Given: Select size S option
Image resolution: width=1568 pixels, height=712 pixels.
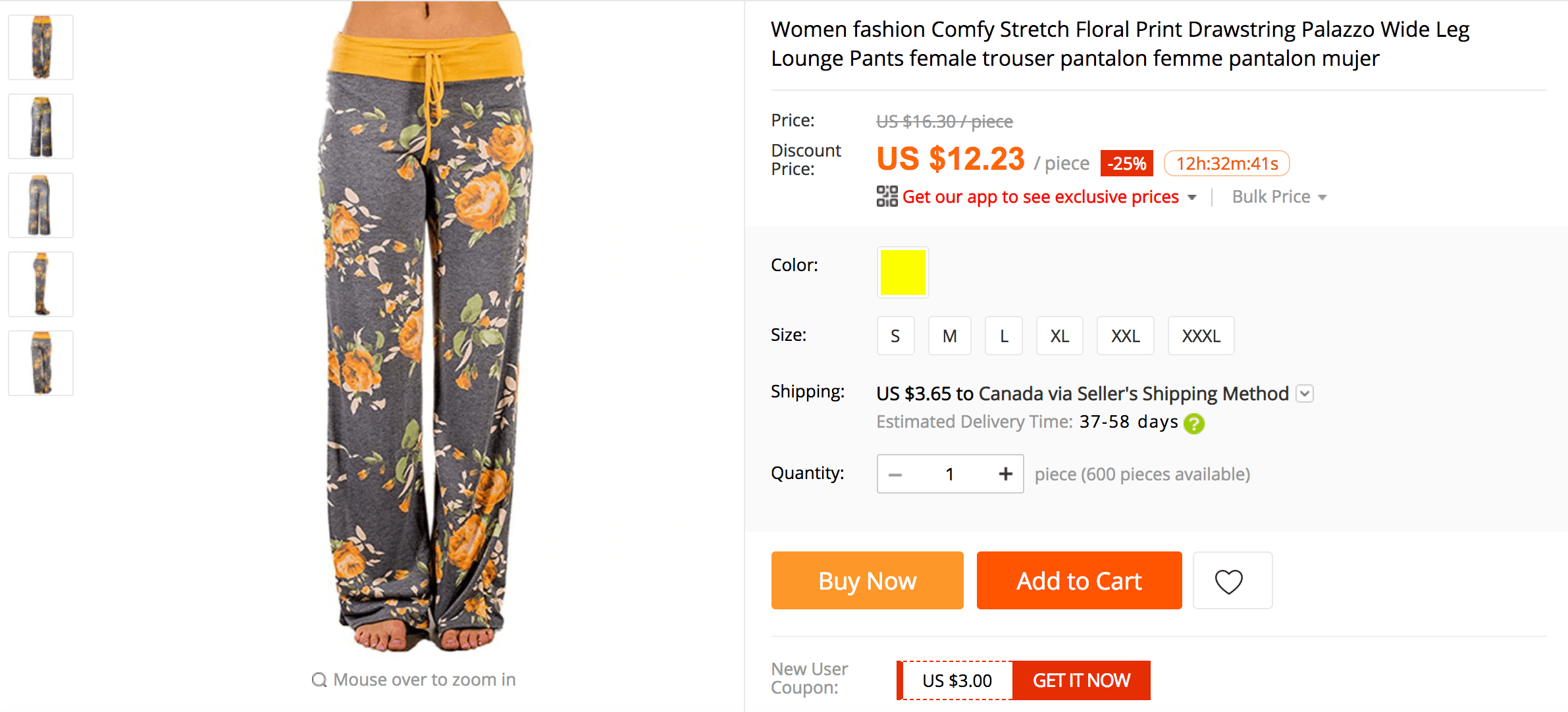Looking at the screenshot, I should point(895,336).
